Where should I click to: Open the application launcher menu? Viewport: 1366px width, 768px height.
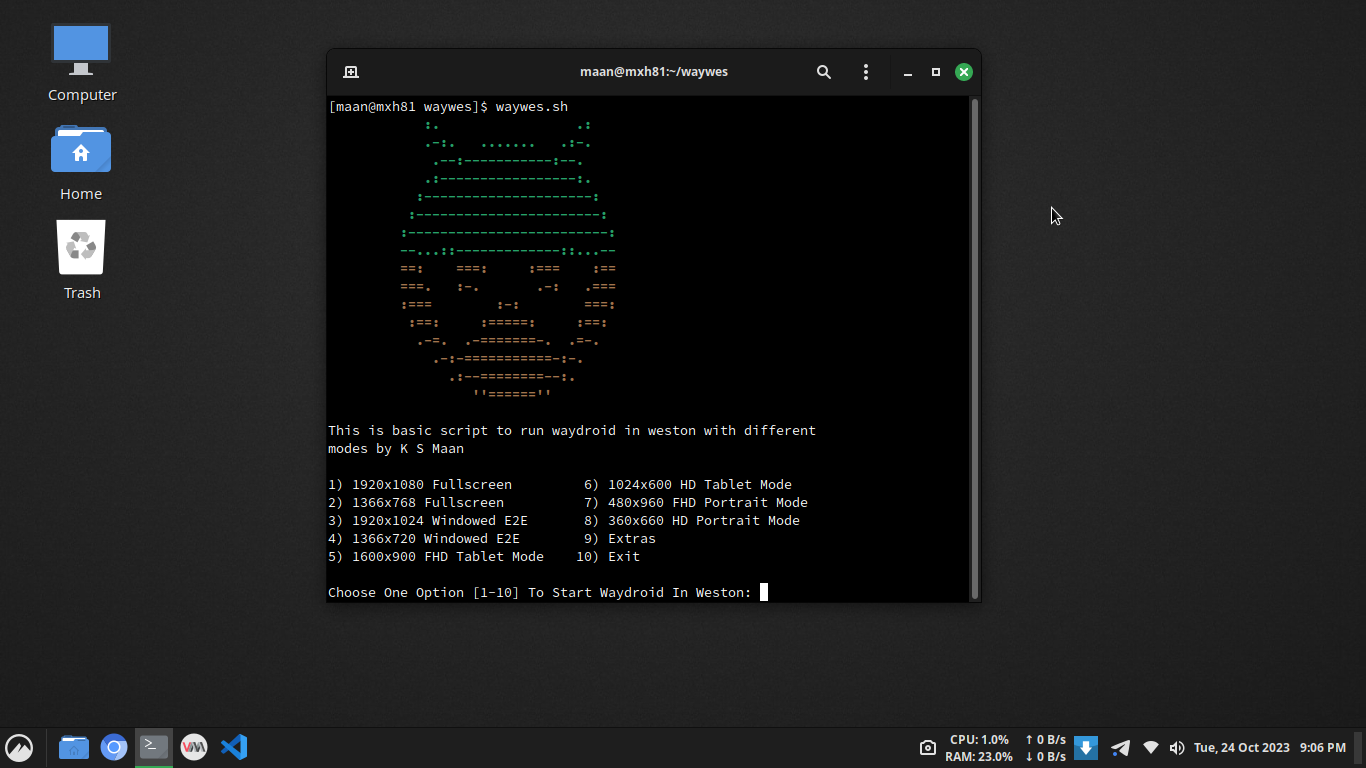pyautogui.click(x=19, y=748)
